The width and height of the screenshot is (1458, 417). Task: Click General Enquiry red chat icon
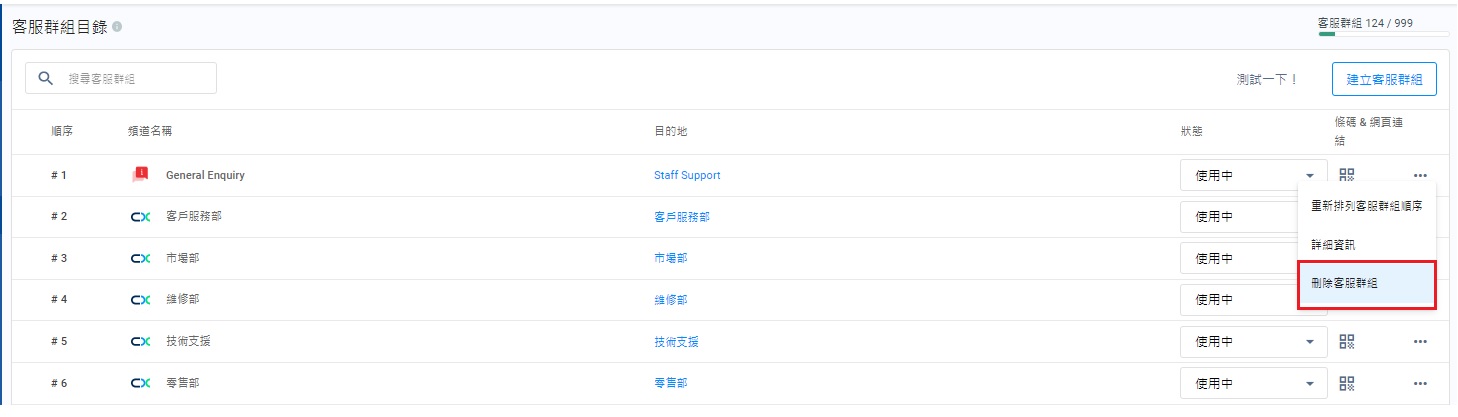[140, 175]
